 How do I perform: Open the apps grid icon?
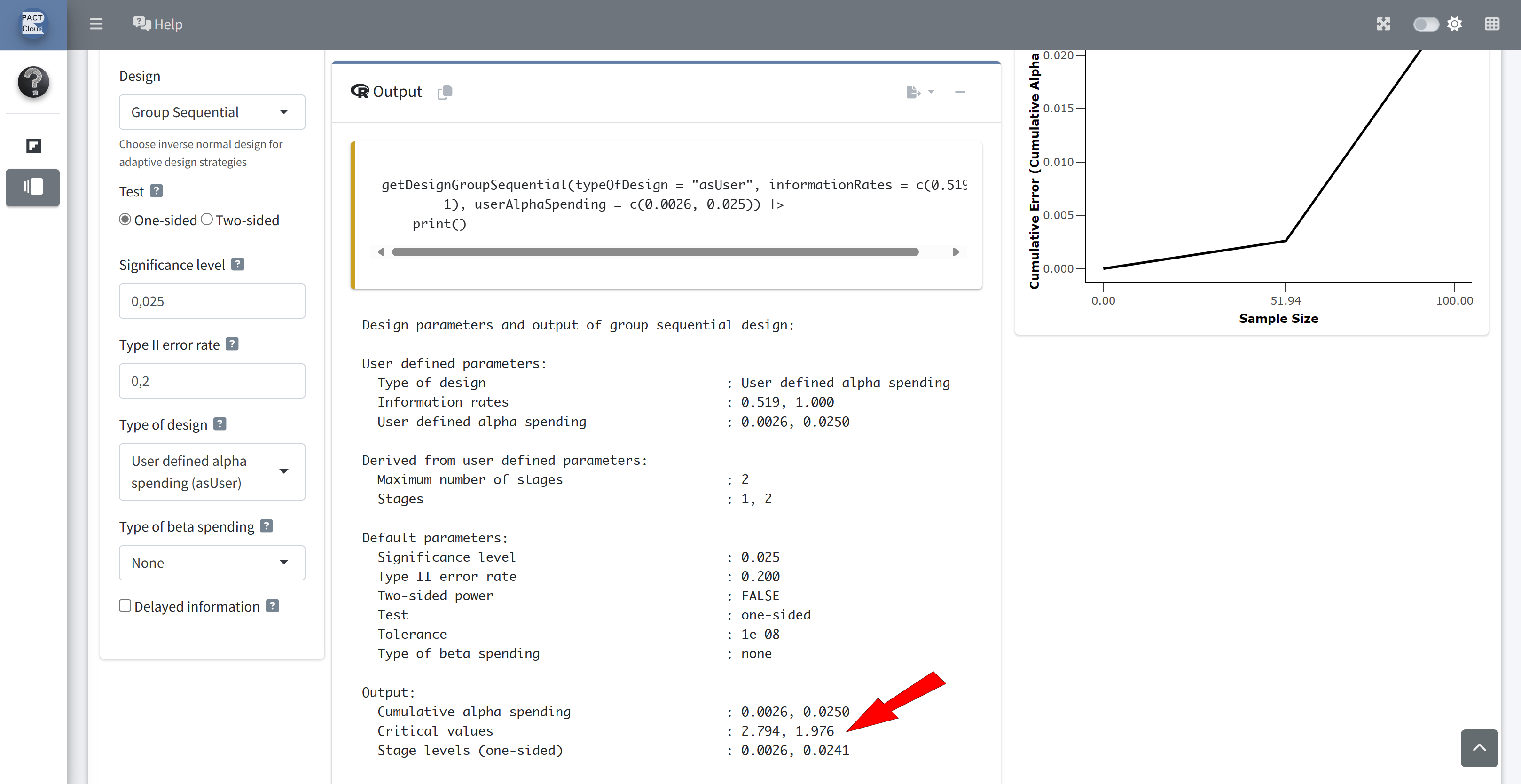point(1491,24)
